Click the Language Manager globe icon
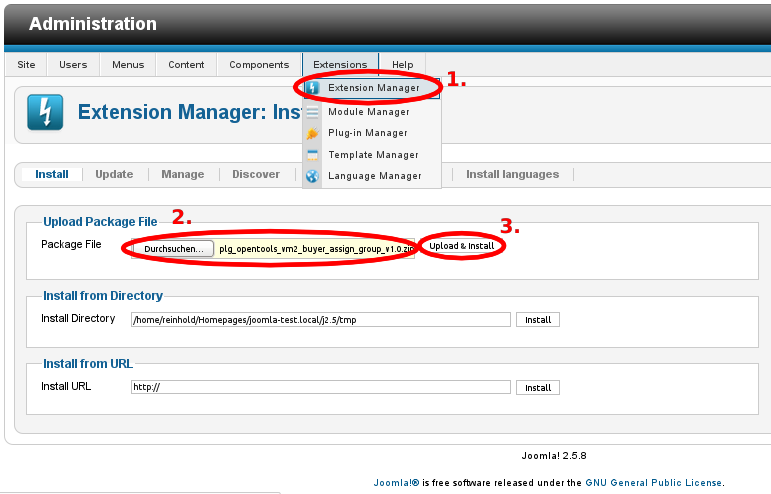This screenshot has height=494, width=771. click(312, 176)
